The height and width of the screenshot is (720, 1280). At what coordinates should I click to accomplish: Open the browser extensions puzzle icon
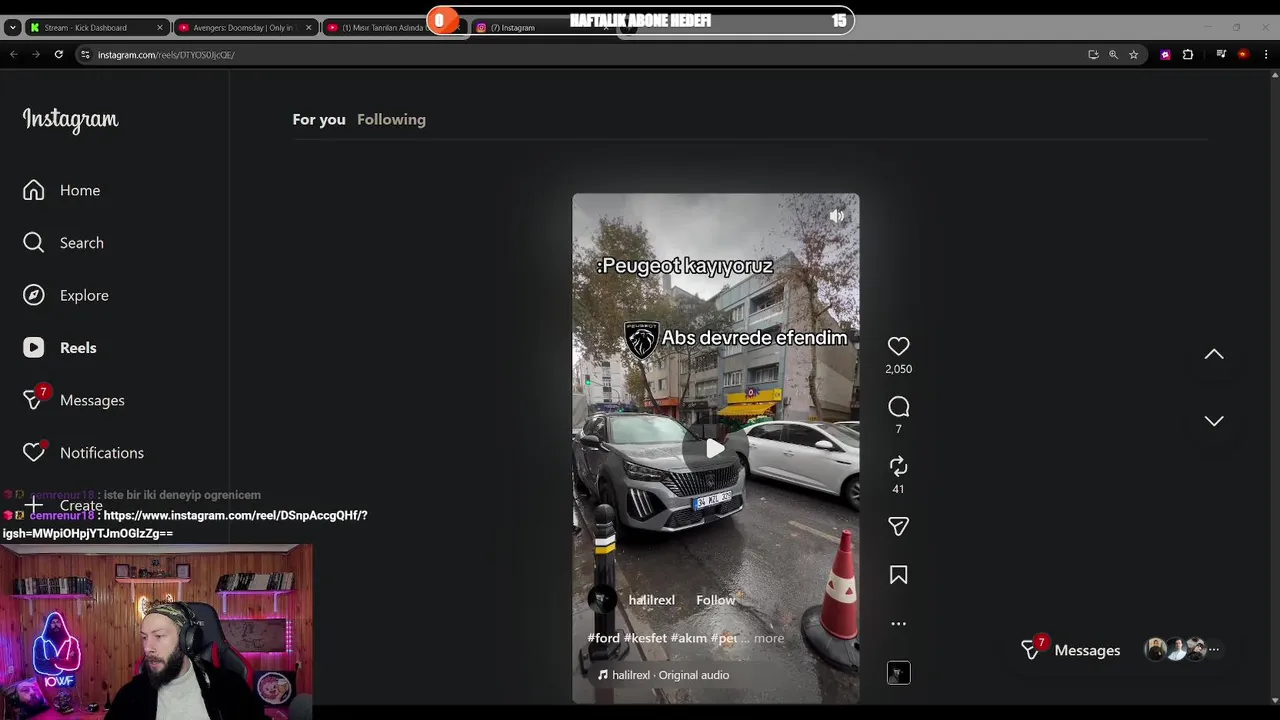point(1188,55)
